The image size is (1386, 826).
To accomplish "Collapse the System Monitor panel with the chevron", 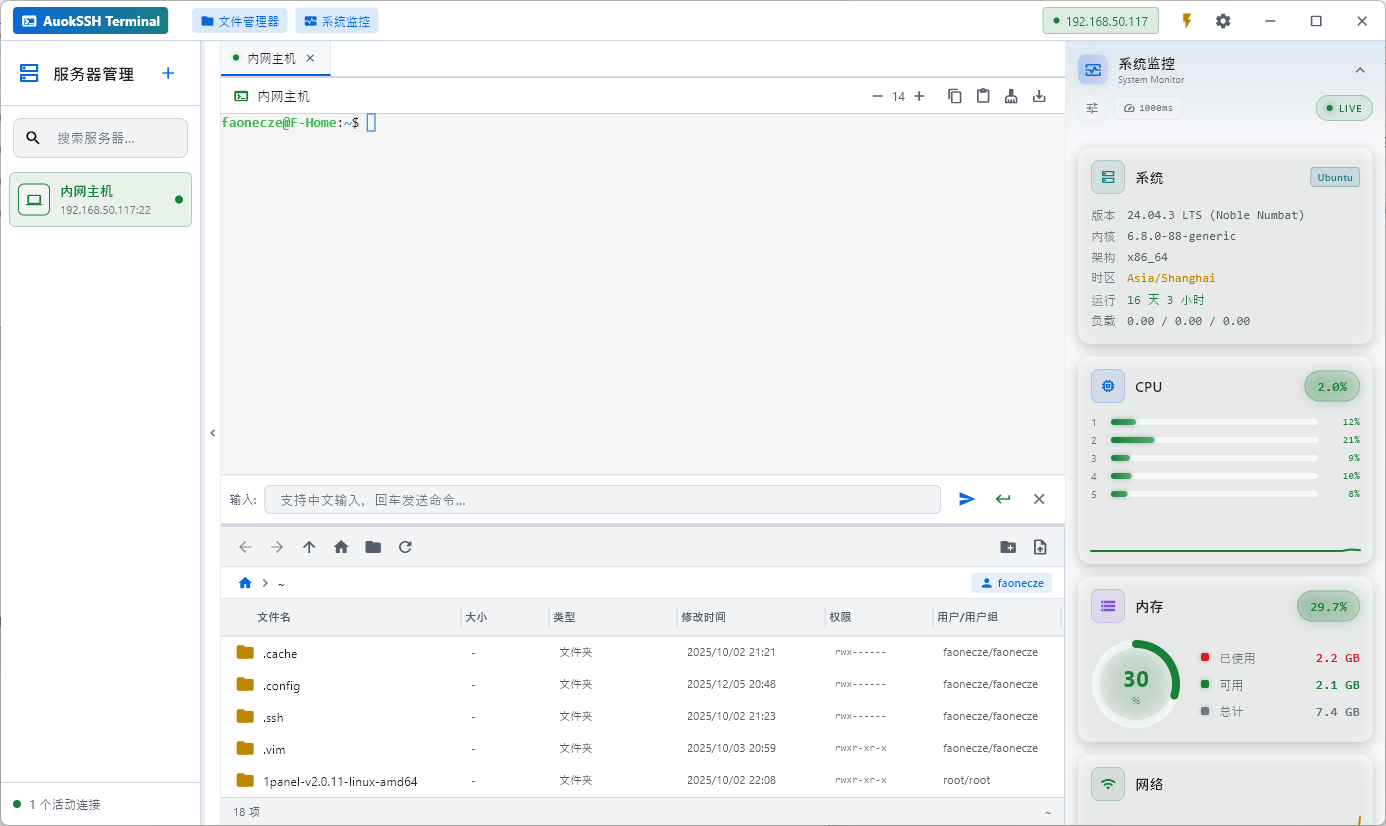I will pyautogui.click(x=1360, y=70).
